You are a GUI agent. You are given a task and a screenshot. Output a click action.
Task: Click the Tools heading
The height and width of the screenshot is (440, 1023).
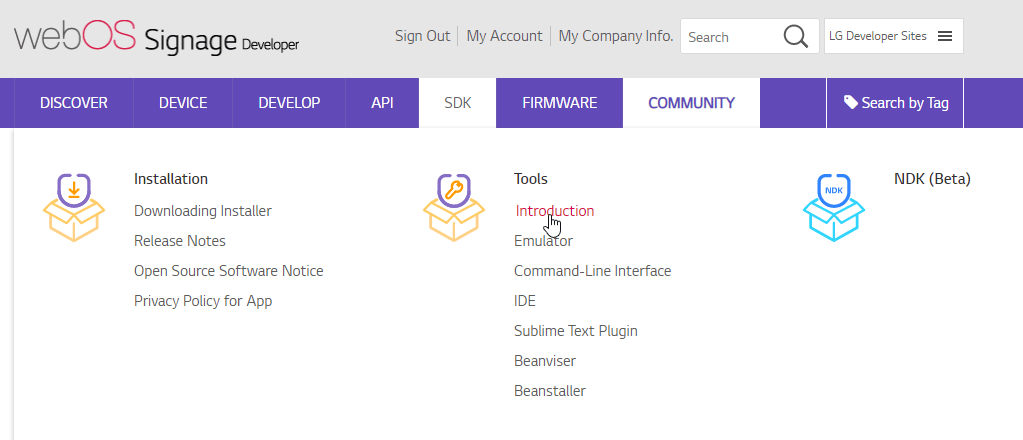pos(530,178)
